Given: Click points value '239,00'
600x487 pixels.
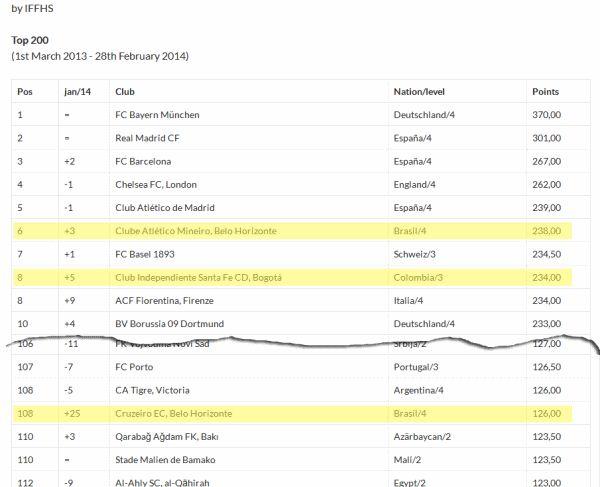Looking at the screenshot, I should click(546, 208).
